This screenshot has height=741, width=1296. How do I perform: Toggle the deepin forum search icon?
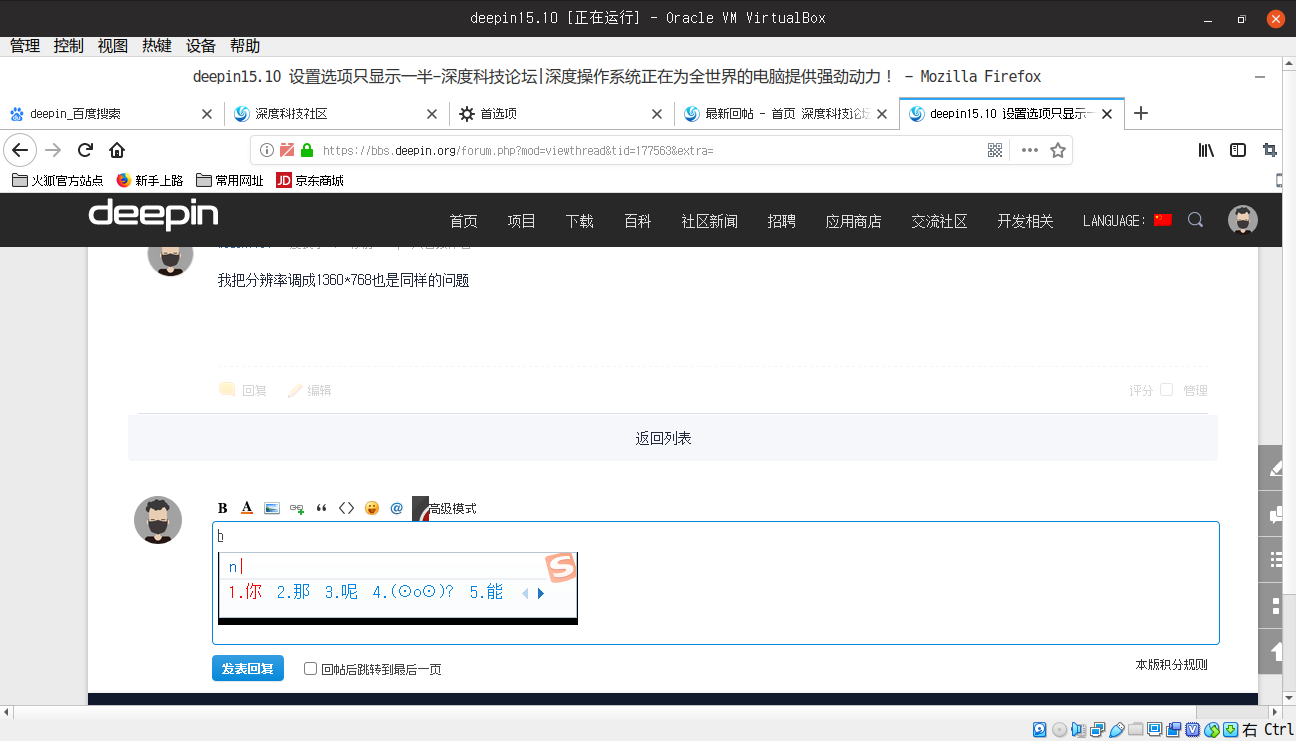coord(1196,220)
